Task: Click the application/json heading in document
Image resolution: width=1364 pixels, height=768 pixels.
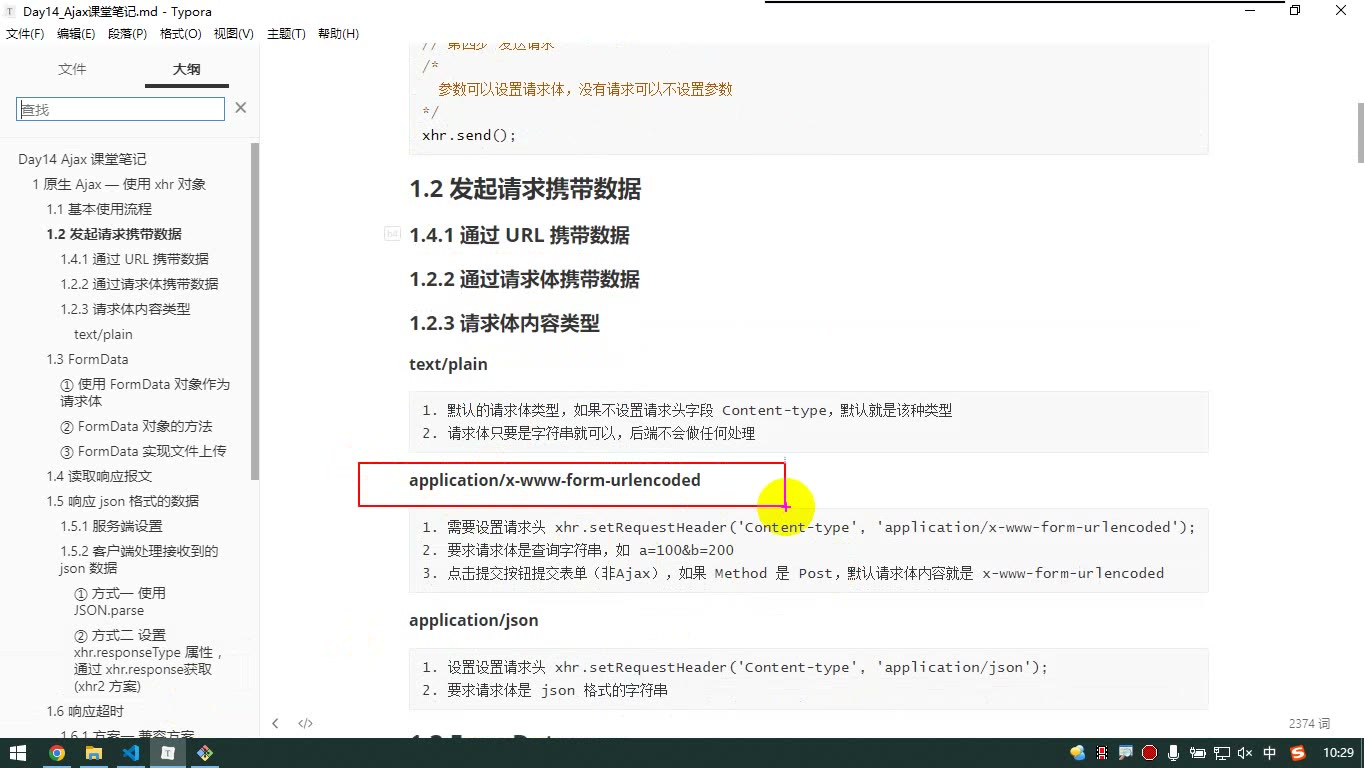Action: (474, 620)
